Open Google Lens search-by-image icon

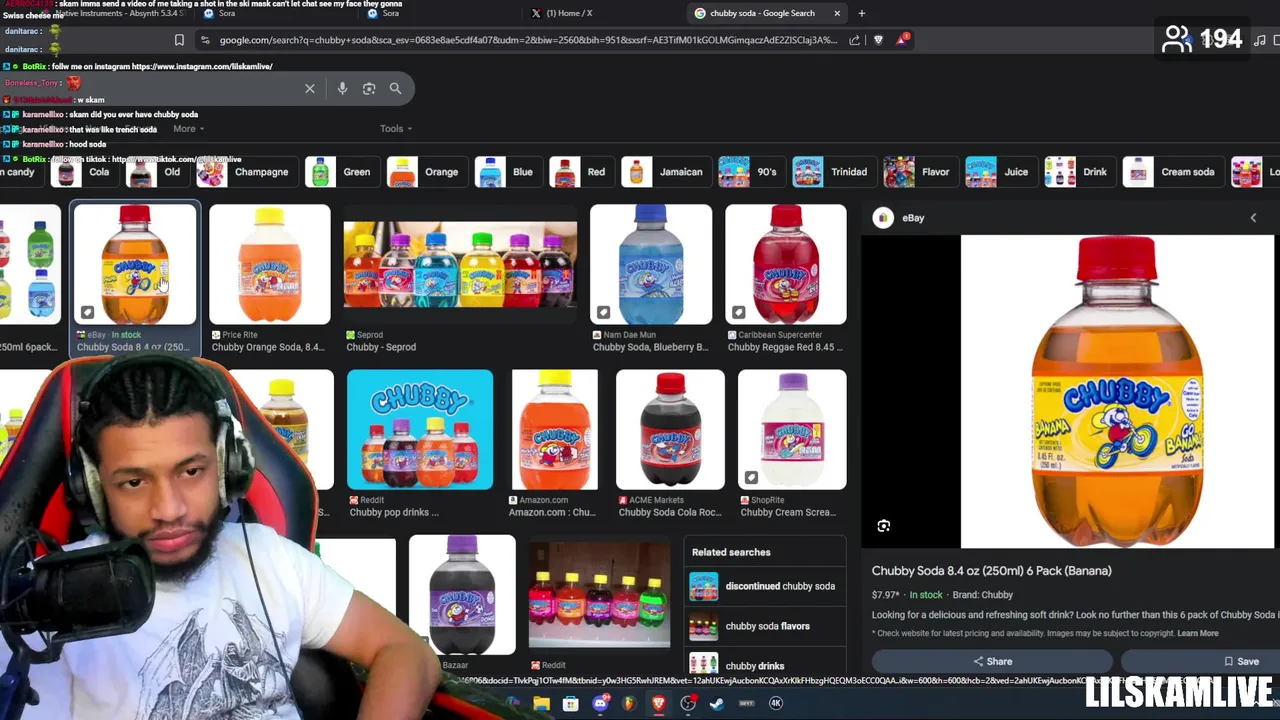(x=369, y=89)
